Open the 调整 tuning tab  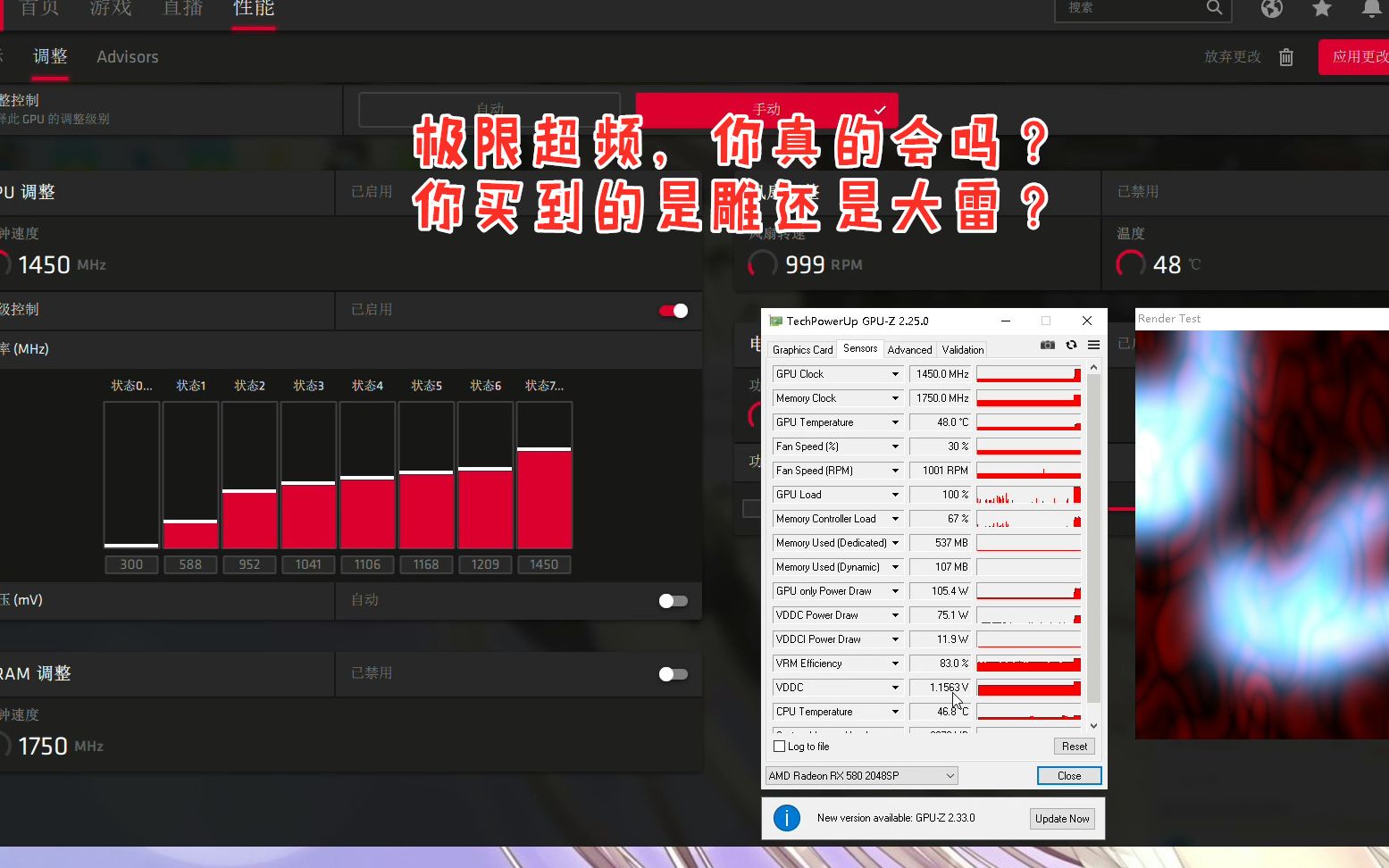50,57
